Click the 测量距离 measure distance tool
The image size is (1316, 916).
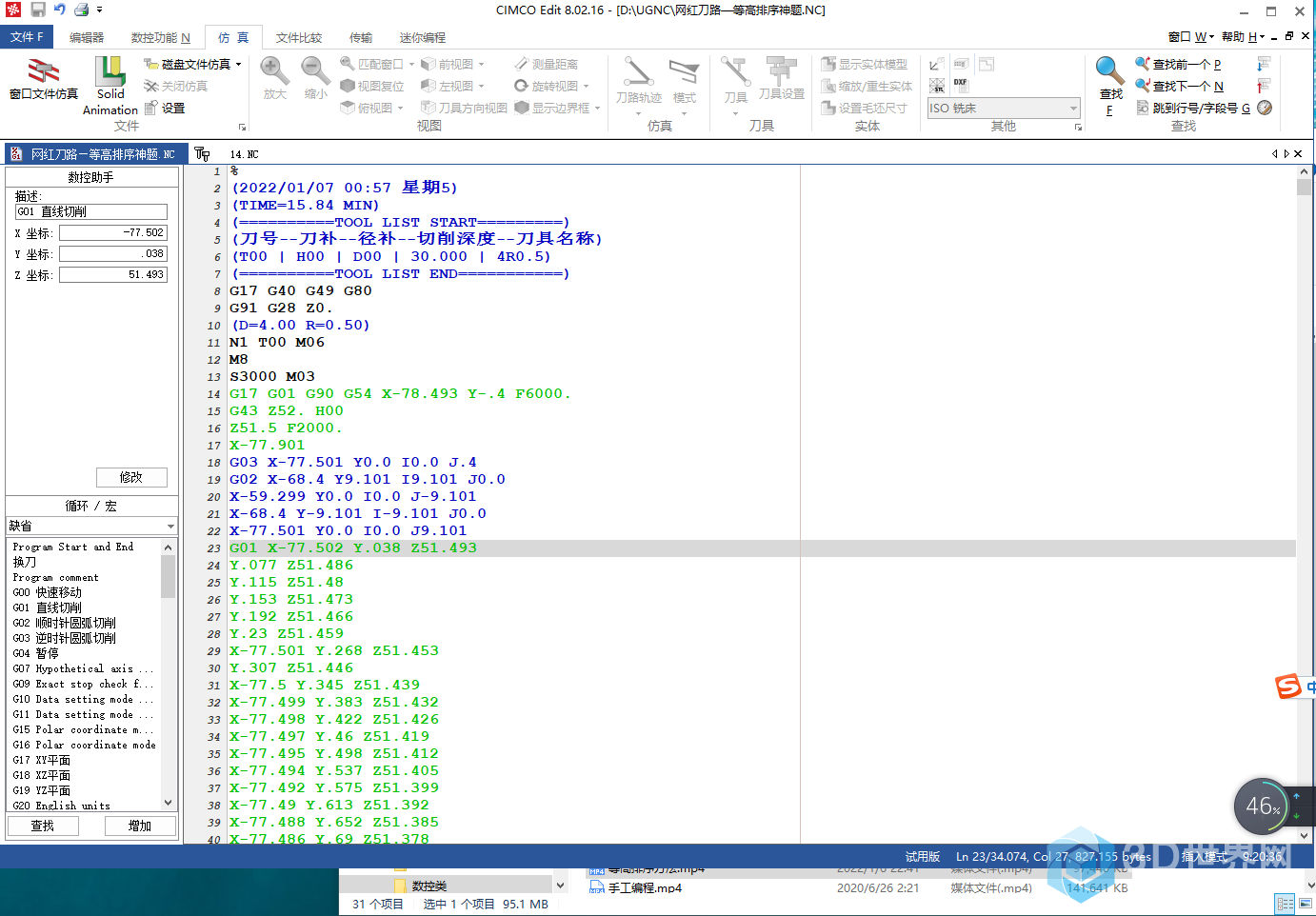point(546,64)
